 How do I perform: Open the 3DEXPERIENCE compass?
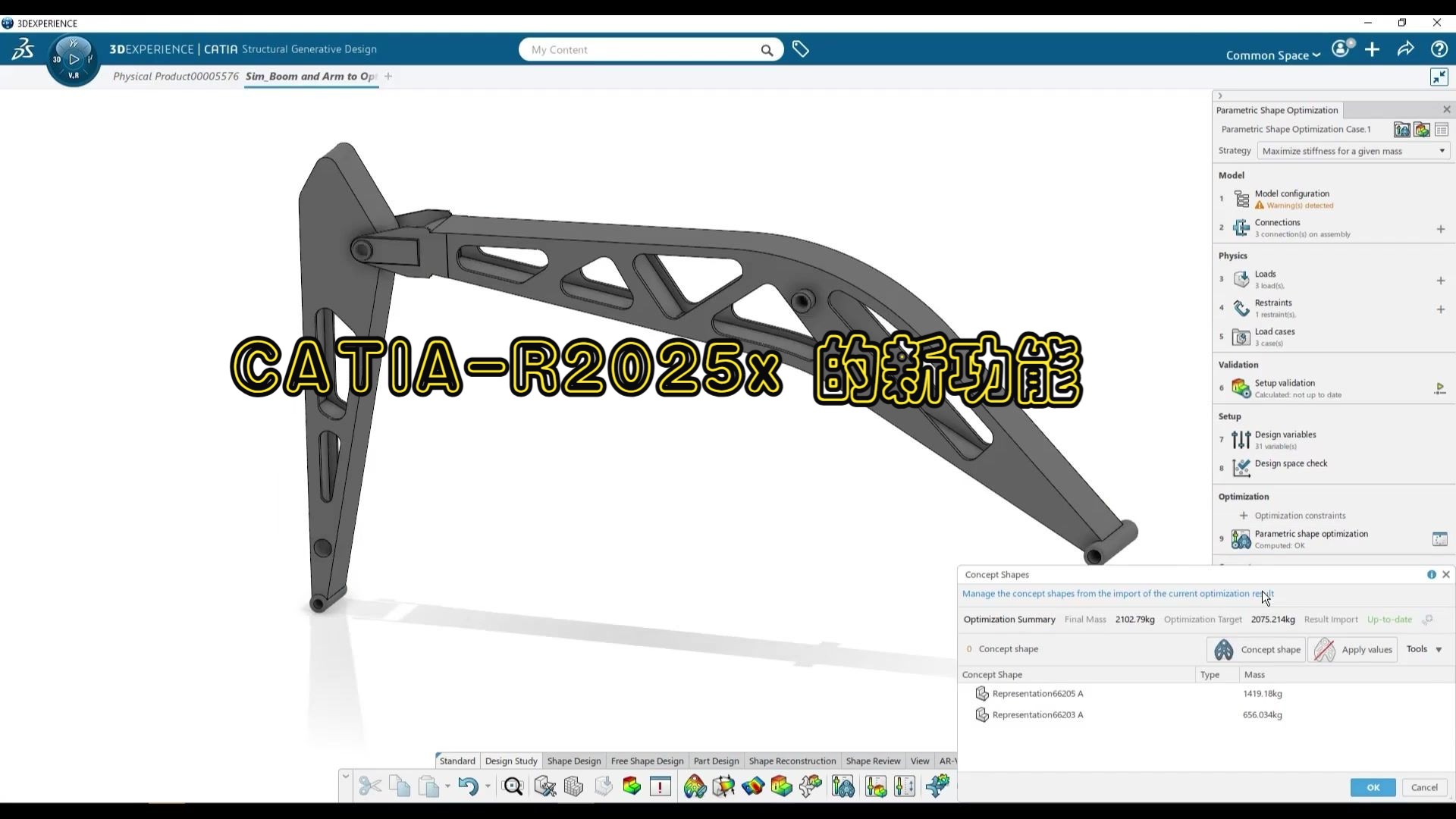(74, 60)
